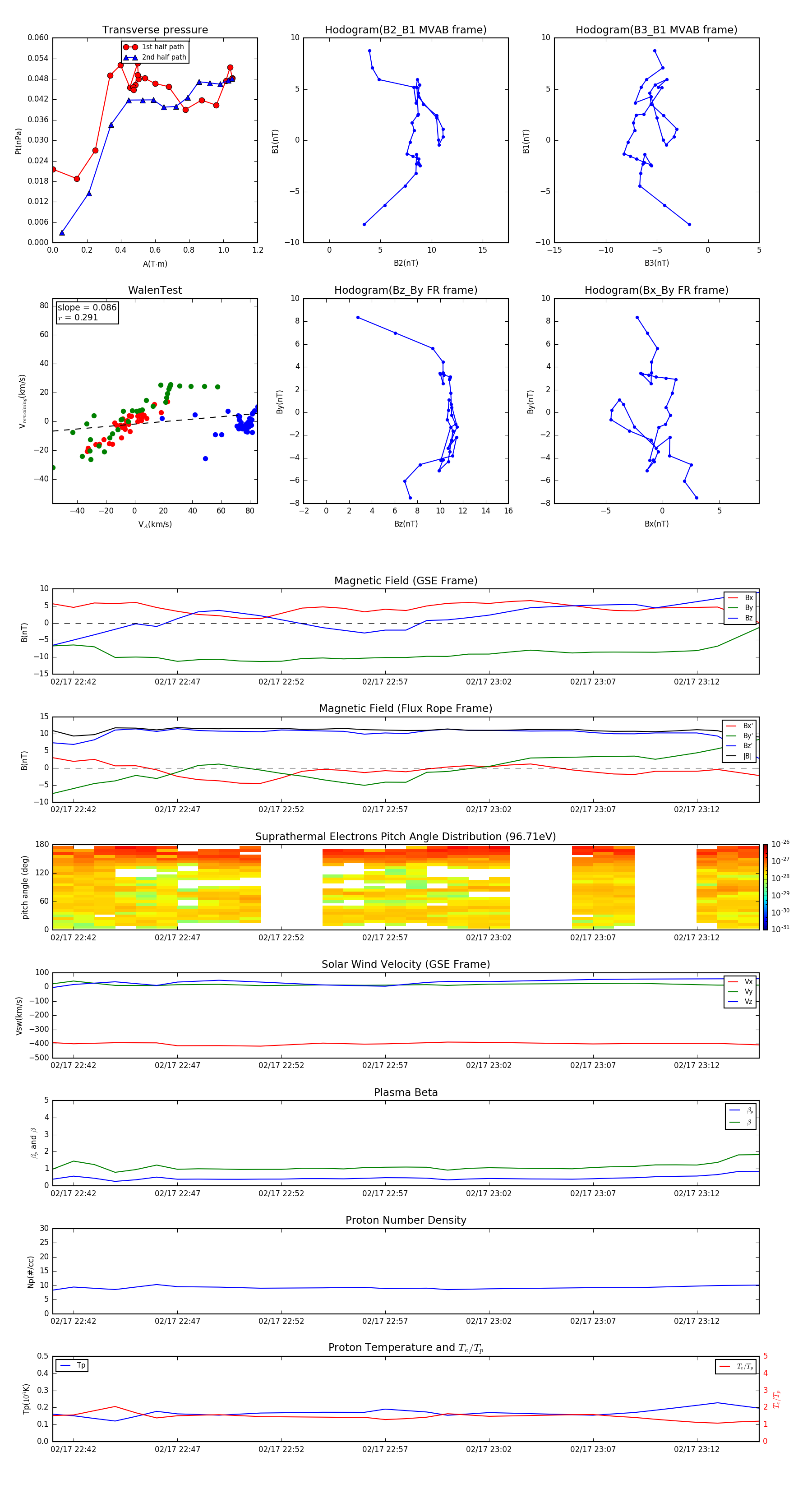Click the Bx legend entry in GSE field plot
812x1489 pixels.
[740, 598]
